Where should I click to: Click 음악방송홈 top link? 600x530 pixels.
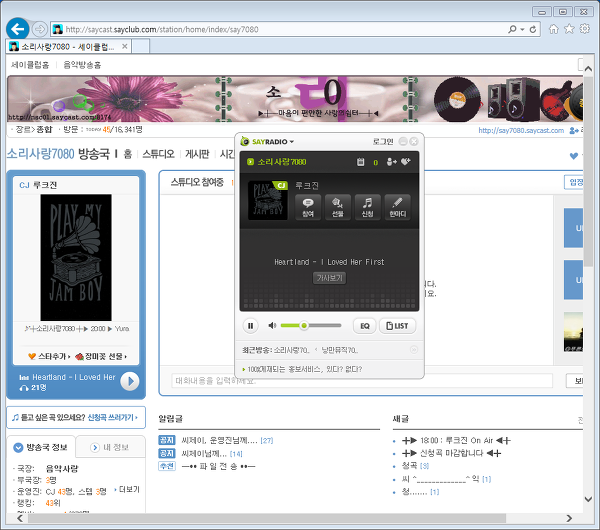click(x=82, y=65)
